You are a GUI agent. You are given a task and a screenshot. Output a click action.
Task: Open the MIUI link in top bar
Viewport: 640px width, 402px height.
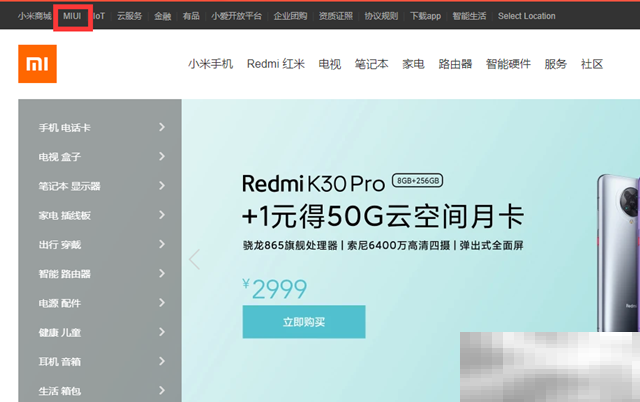72,16
